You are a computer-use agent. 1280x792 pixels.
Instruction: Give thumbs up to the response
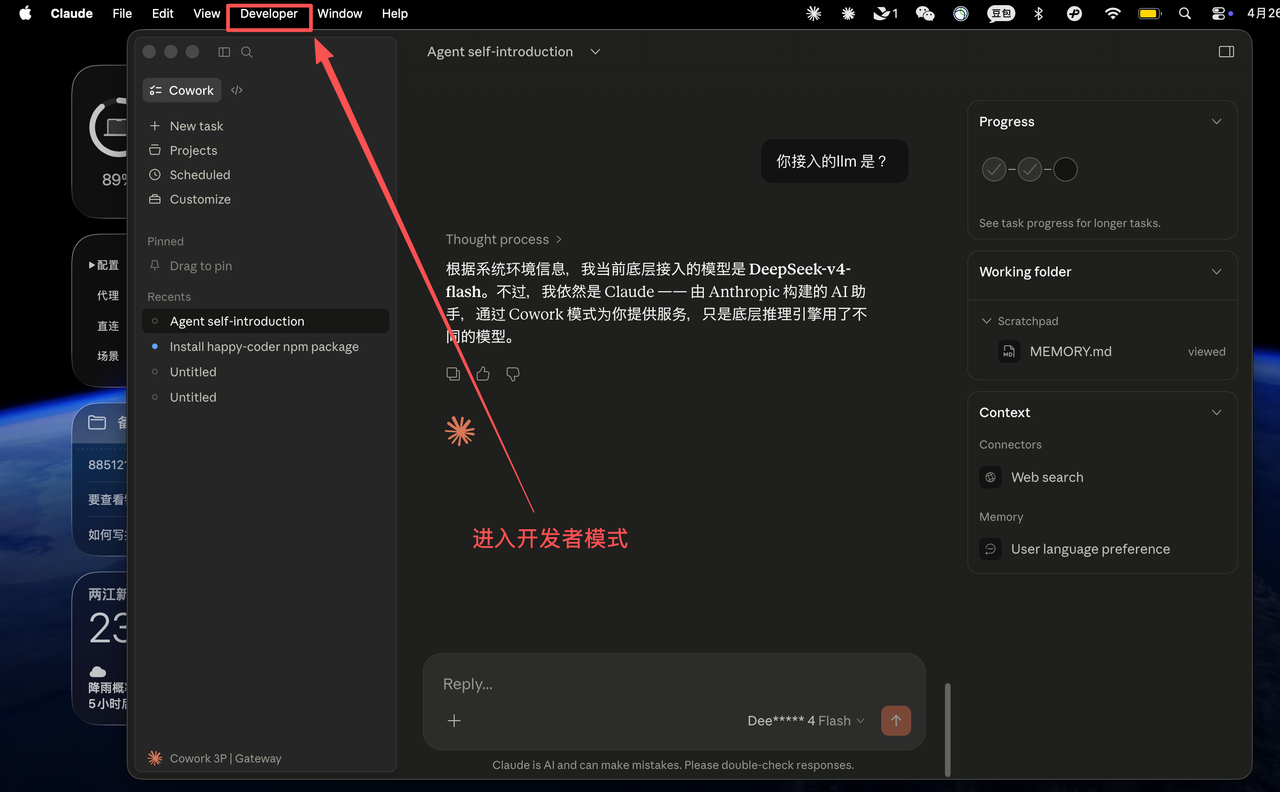tap(483, 374)
